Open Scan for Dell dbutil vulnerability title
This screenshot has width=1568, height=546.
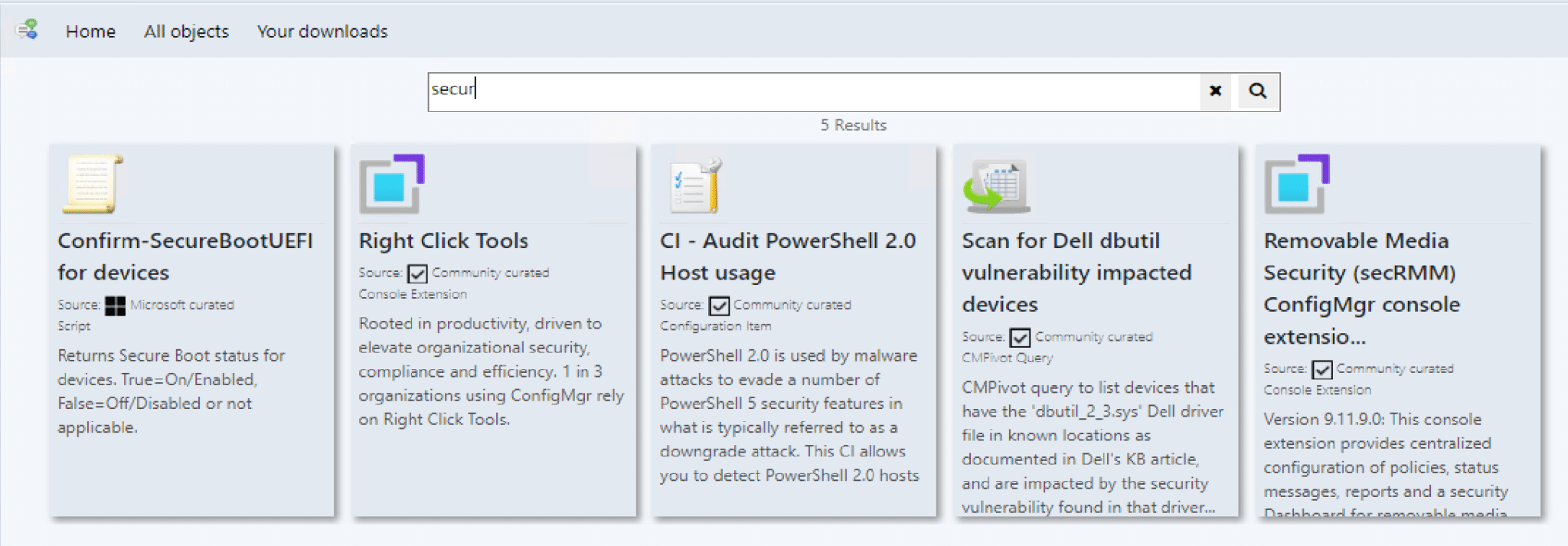(1076, 273)
